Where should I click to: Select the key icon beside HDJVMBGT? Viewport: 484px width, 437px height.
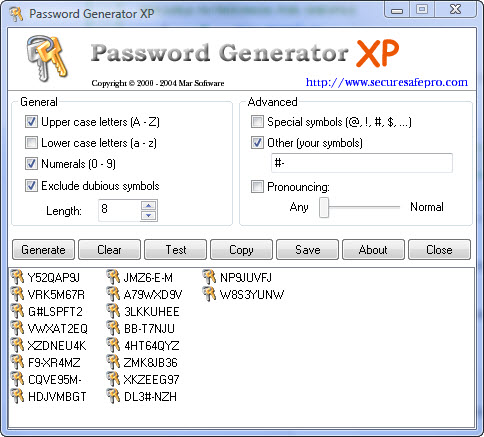click(17, 396)
